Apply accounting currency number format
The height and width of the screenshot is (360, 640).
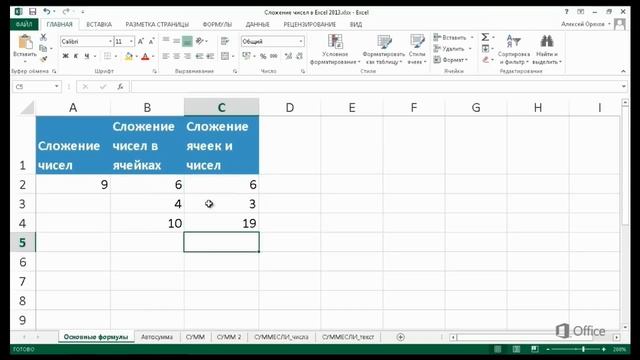click(x=246, y=56)
